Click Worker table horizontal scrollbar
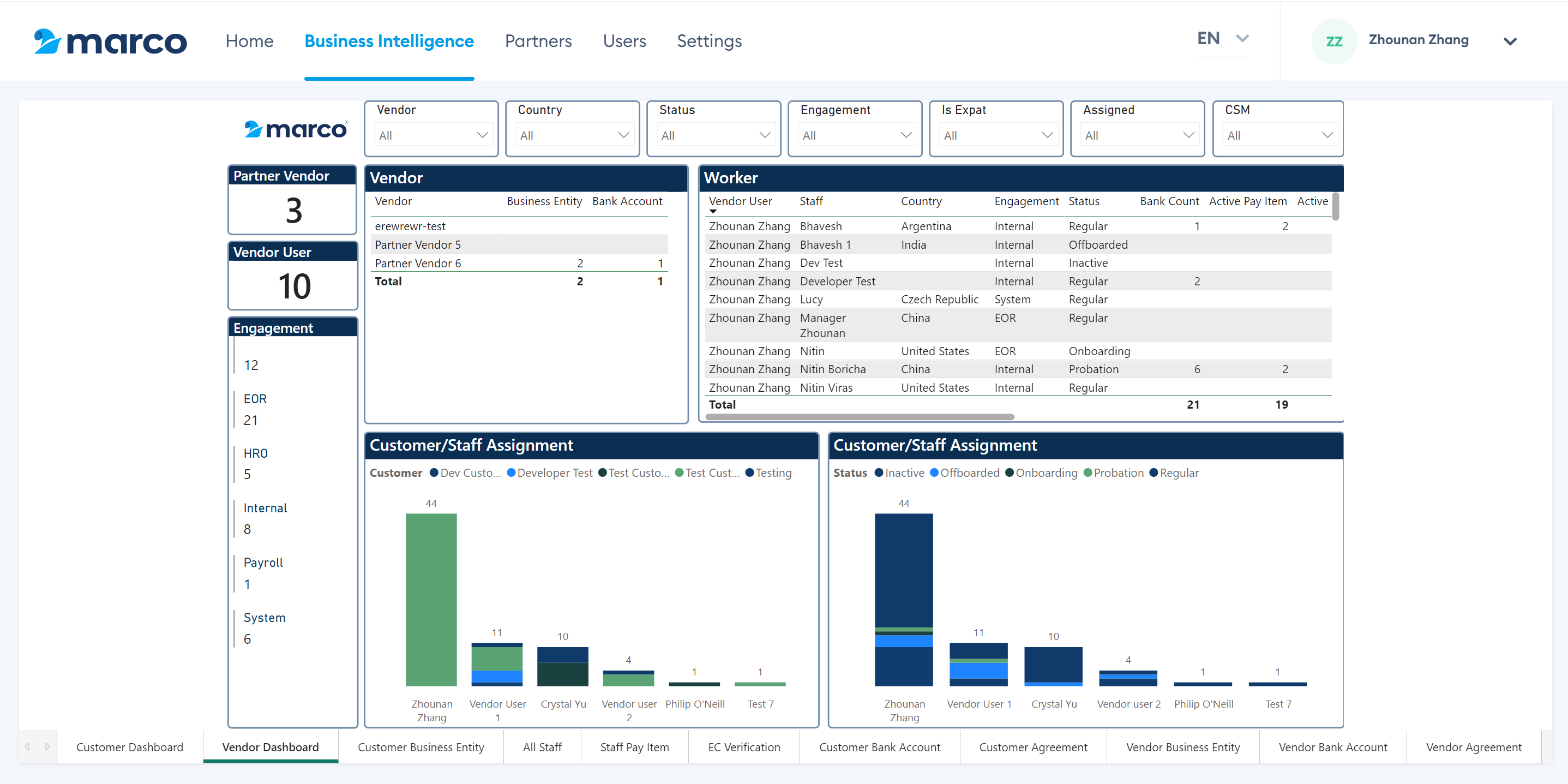This screenshot has height=784, width=1568. coord(859,417)
